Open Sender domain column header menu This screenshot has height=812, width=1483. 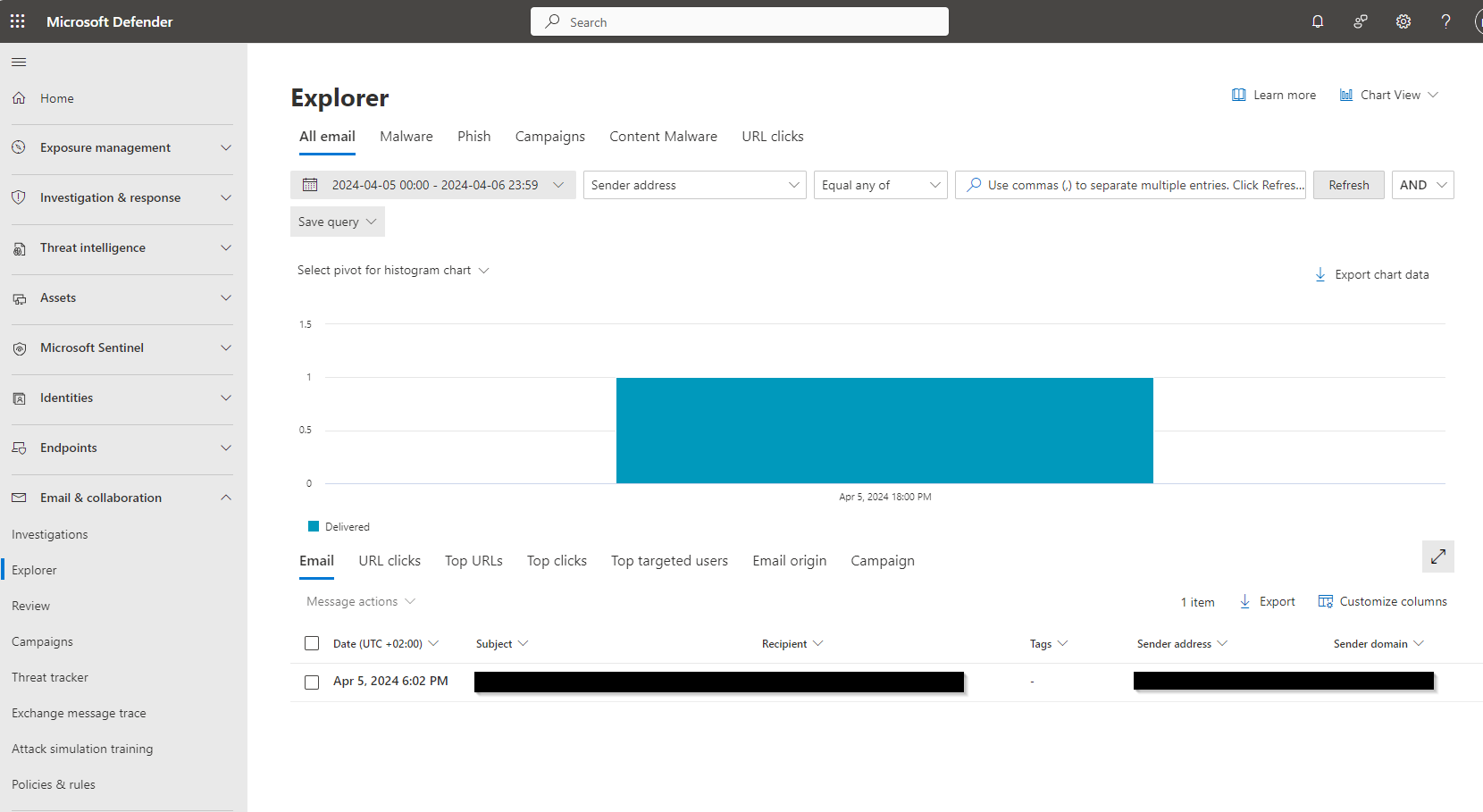tap(1378, 644)
